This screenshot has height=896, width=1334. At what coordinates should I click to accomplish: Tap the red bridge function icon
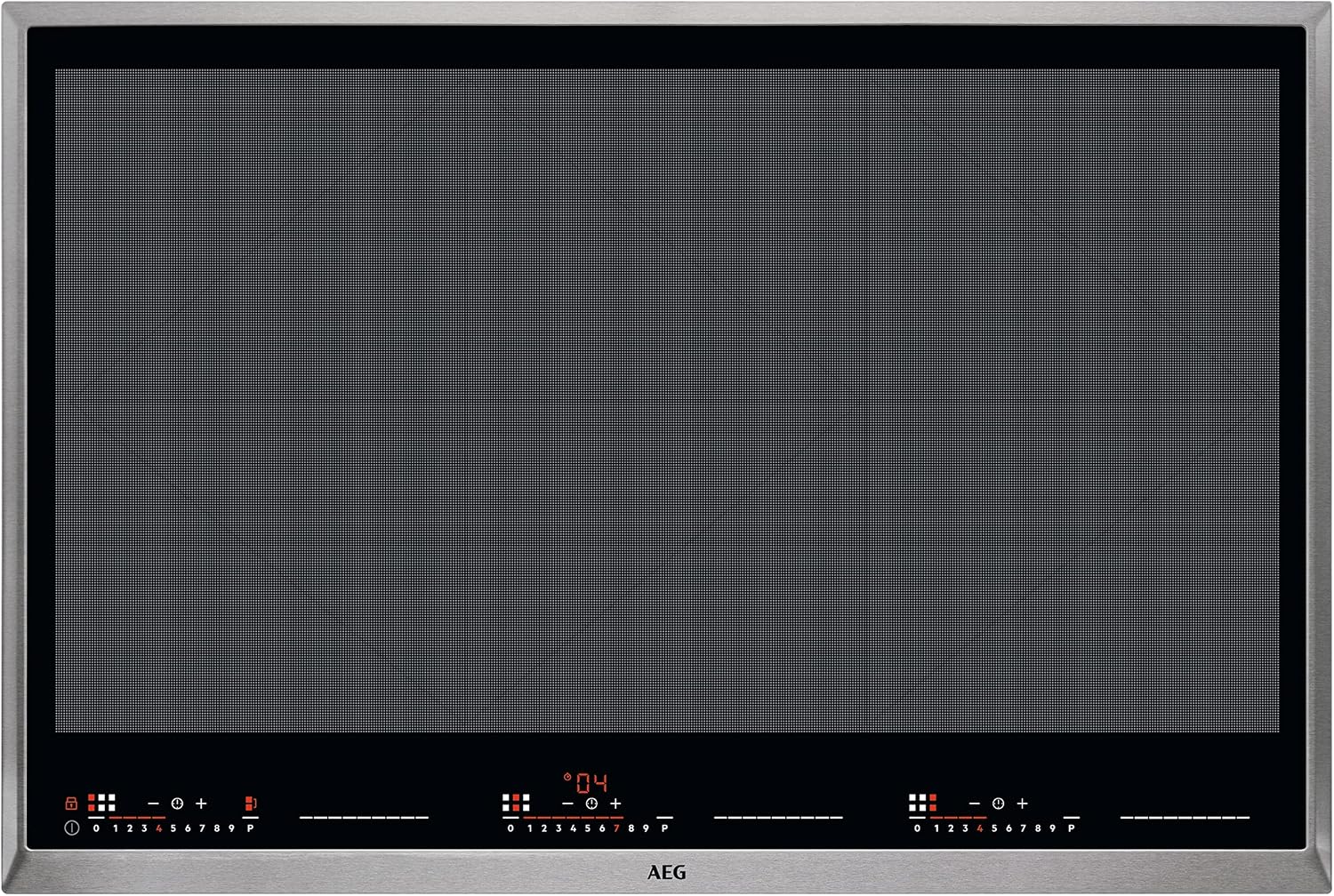251,804
